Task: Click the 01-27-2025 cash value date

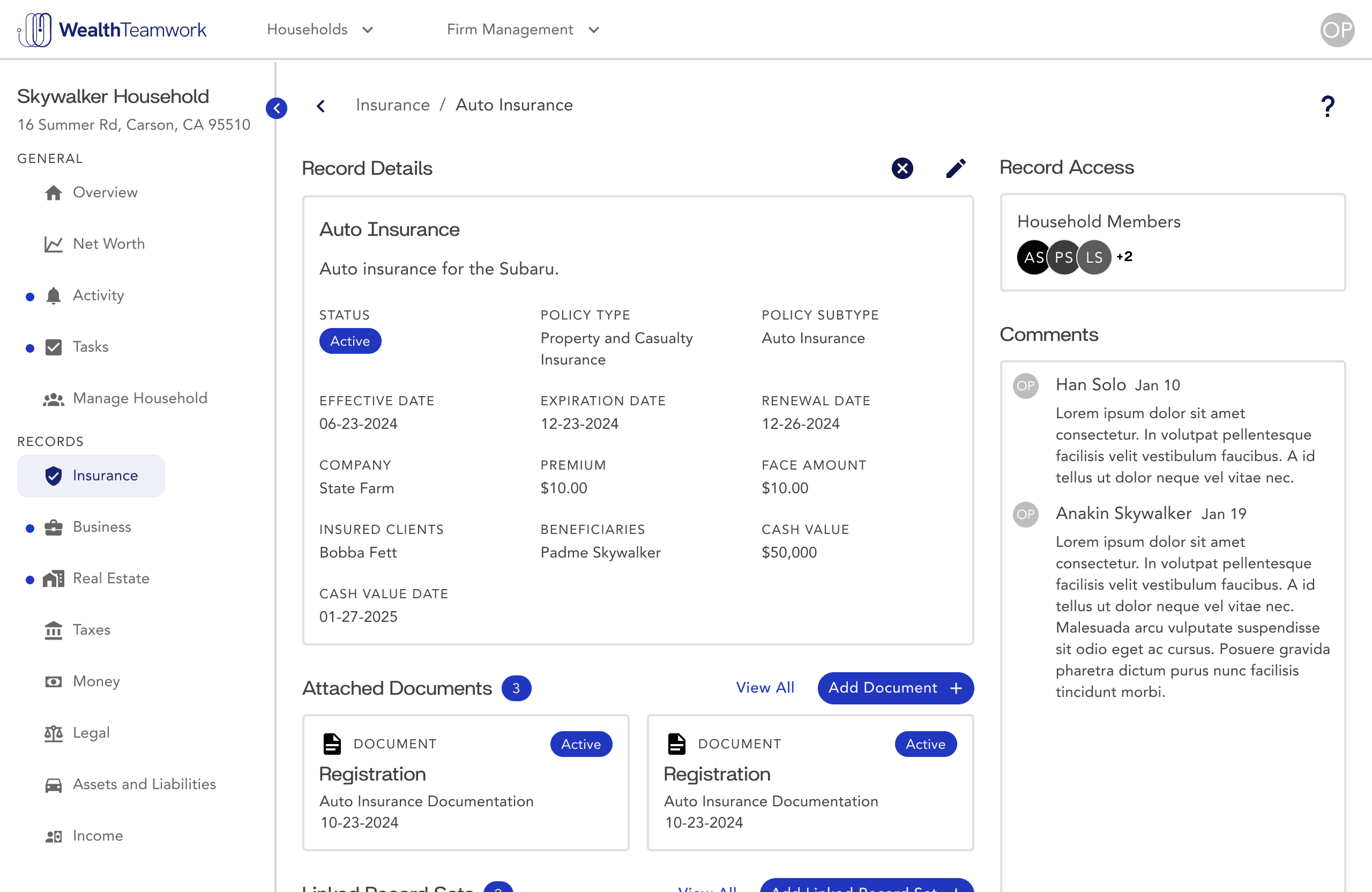Action: [x=358, y=617]
